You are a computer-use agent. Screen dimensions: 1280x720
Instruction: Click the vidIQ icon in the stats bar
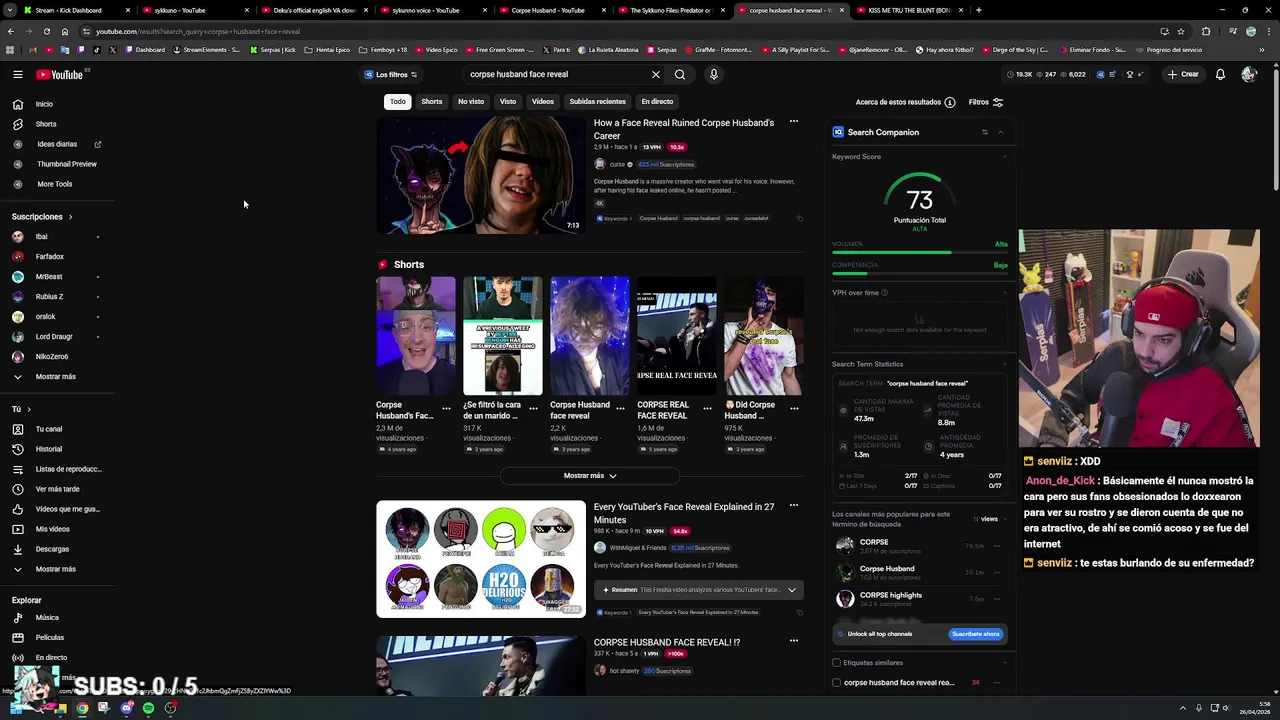(1100, 74)
